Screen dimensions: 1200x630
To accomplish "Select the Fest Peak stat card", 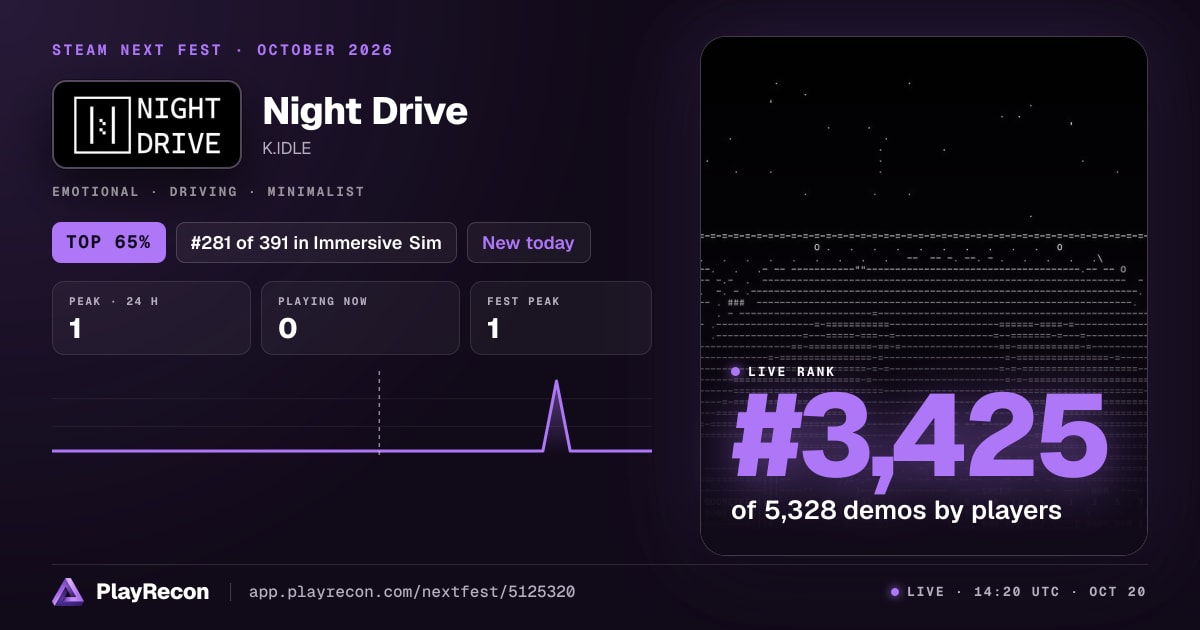I will 560,318.
